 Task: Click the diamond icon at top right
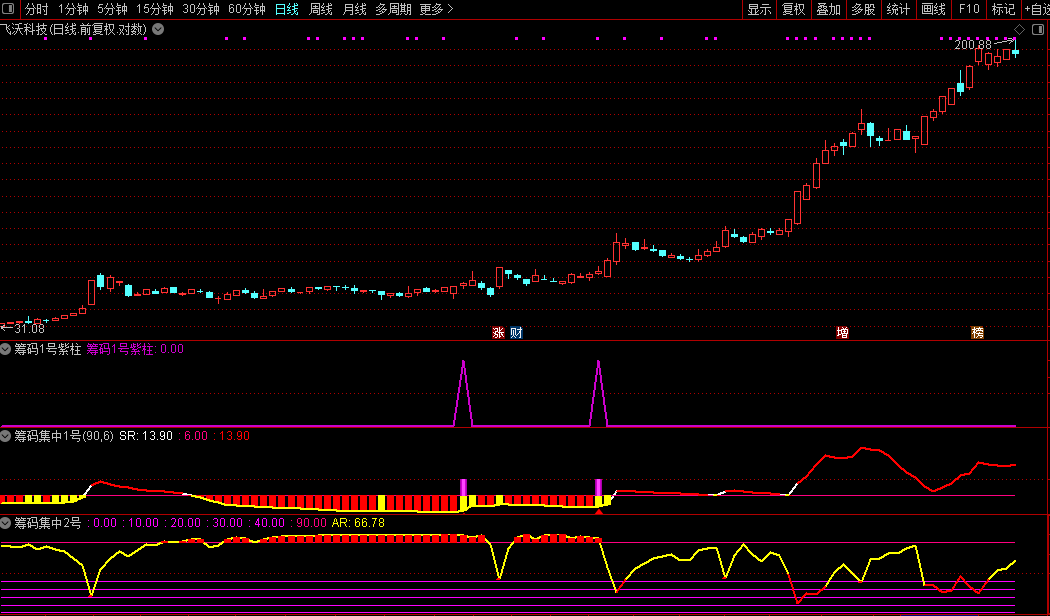[1018, 29]
